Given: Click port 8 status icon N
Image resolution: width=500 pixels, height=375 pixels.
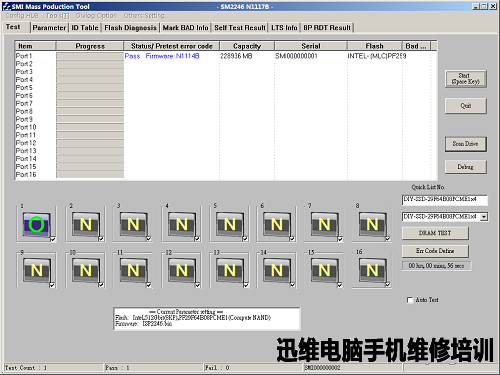Looking at the screenshot, I should coord(372,224).
